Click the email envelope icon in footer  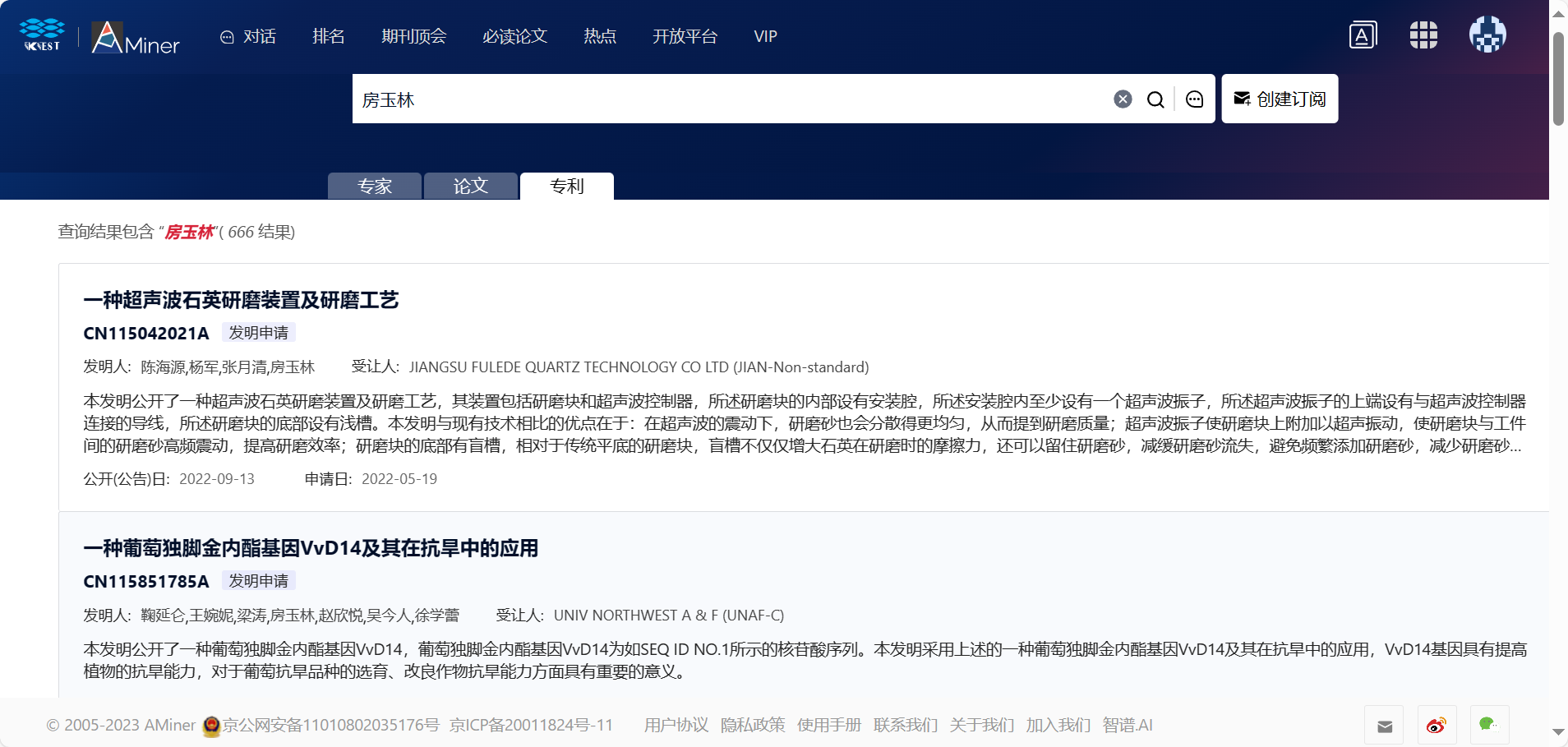coord(1385,726)
